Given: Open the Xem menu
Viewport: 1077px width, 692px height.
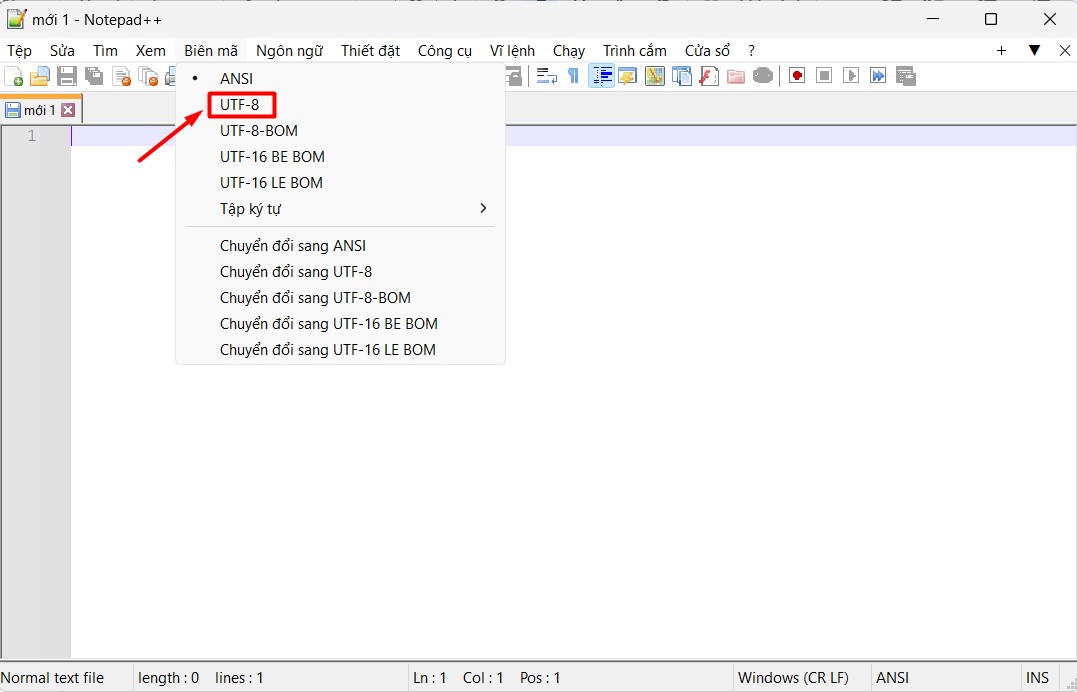Looking at the screenshot, I should pyautogui.click(x=150, y=51).
